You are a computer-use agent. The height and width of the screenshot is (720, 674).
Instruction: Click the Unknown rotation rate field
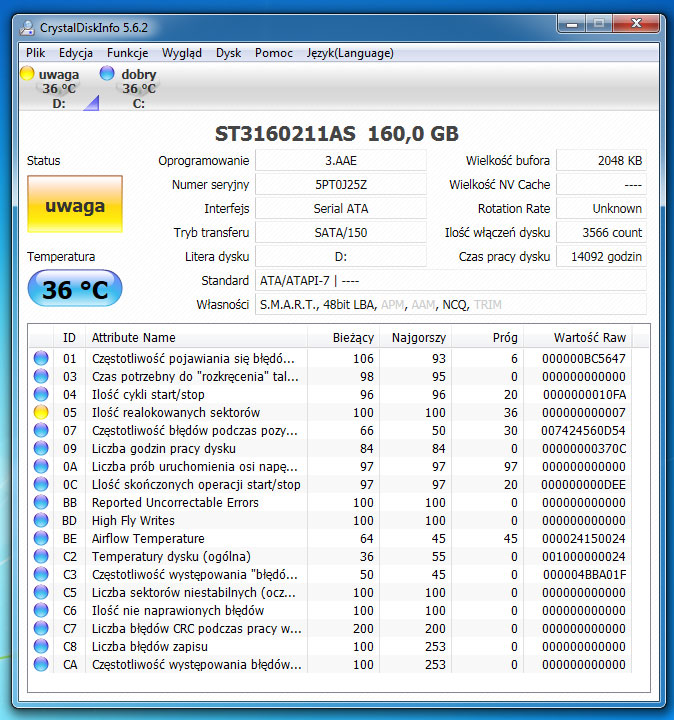[x=601, y=208]
